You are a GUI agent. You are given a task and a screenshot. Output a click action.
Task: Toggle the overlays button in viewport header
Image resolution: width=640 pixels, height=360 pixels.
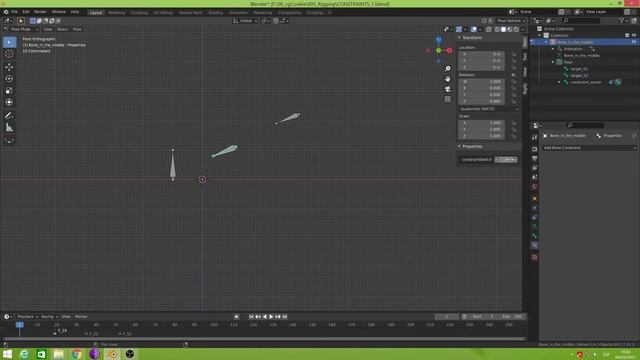tap(473, 29)
